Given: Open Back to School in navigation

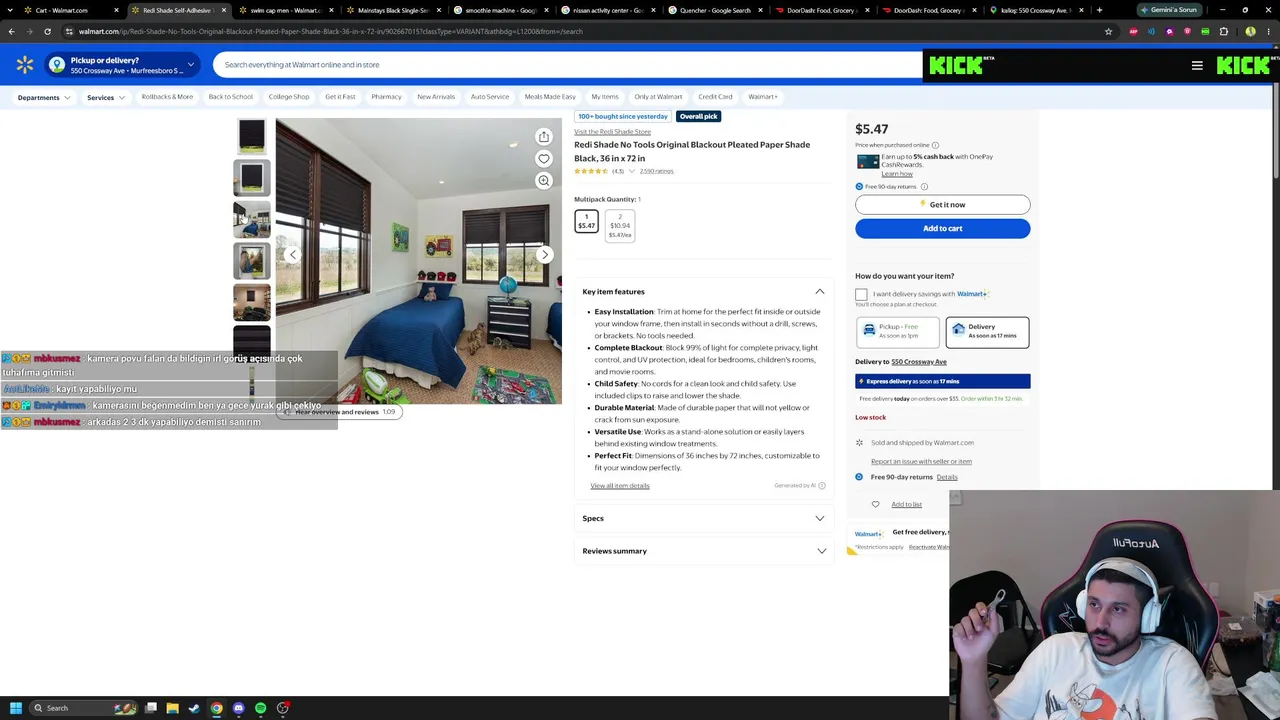Looking at the screenshot, I should click(230, 97).
